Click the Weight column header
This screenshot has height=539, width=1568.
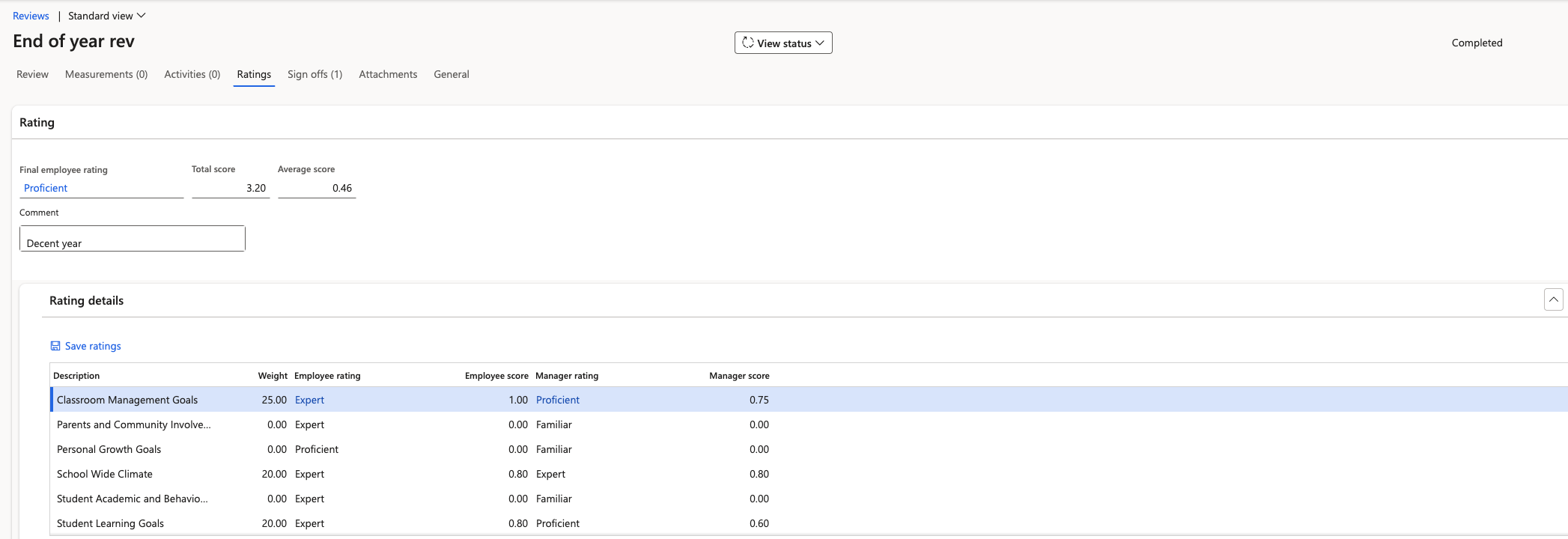273,376
